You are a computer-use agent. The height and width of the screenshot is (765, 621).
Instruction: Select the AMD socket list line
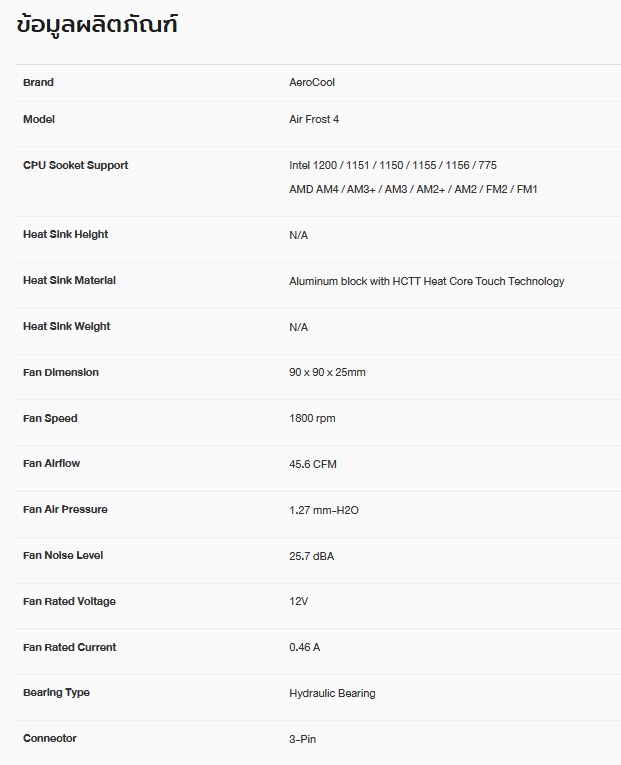point(413,189)
